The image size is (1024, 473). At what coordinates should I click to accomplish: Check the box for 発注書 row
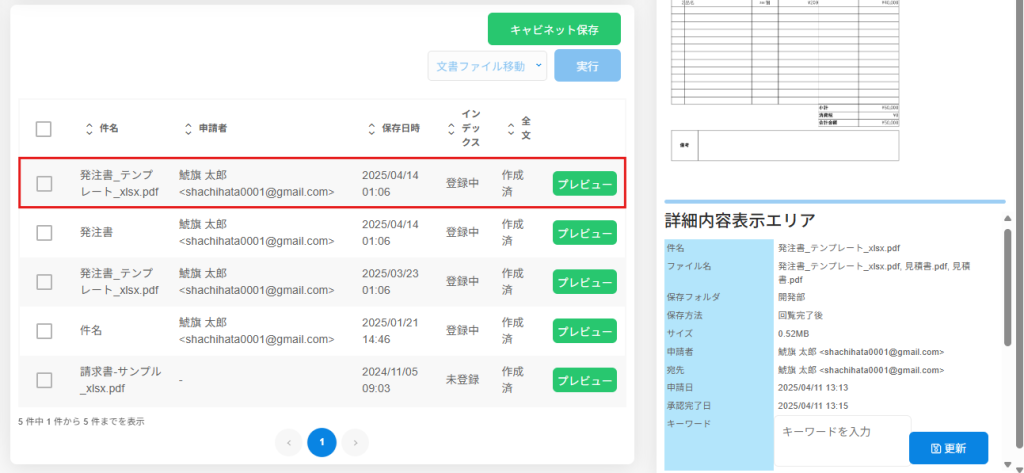click(x=44, y=233)
